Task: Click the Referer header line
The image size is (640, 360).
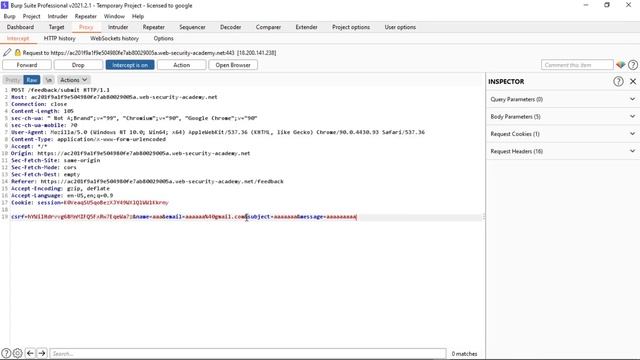Action: [147, 181]
